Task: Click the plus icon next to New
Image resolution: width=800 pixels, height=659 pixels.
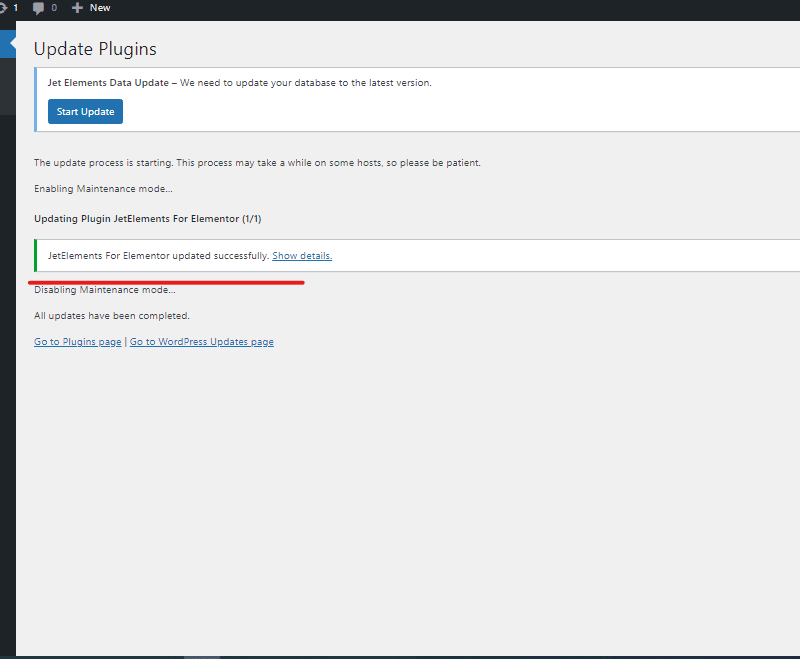Action: click(x=77, y=8)
